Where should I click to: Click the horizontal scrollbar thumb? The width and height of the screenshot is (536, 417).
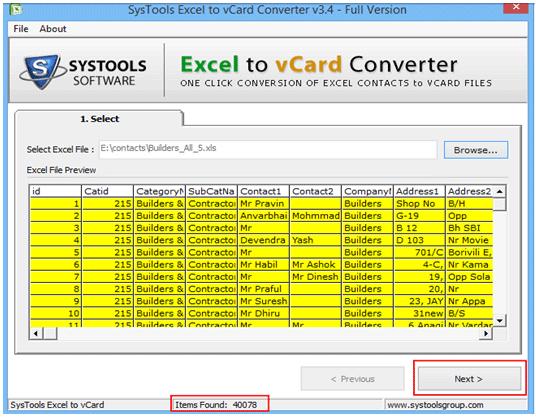click(x=50, y=333)
